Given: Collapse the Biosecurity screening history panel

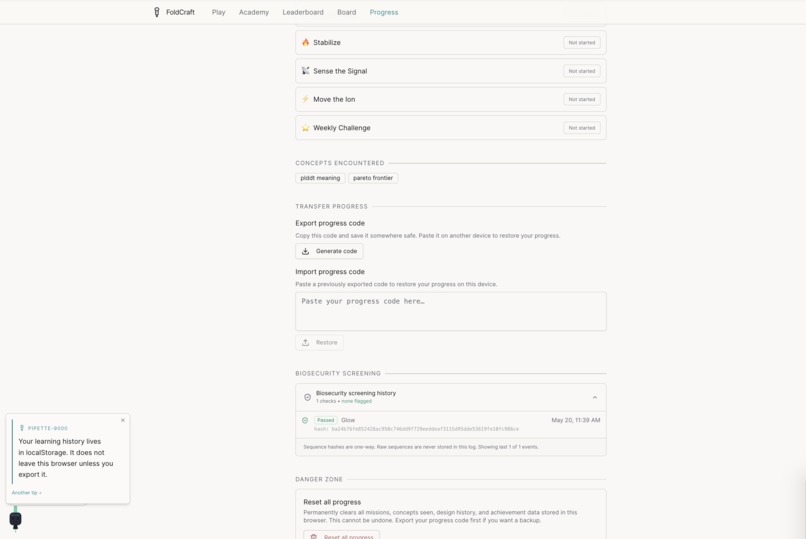Looking at the screenshot, I should (595, 397).
